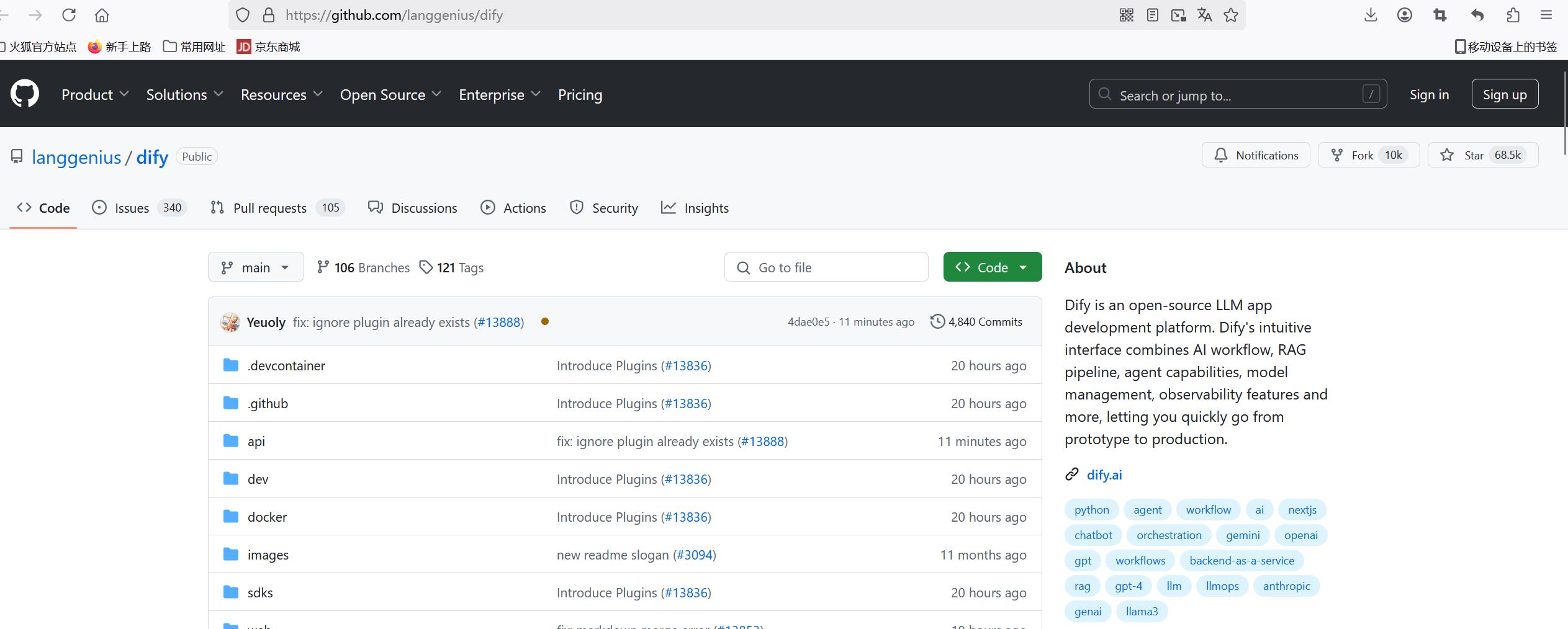This screenshot has height=629, width=1568.
Task: Click the screenshot crop icon in toolbar
Action: click(x=1440, y=15)
